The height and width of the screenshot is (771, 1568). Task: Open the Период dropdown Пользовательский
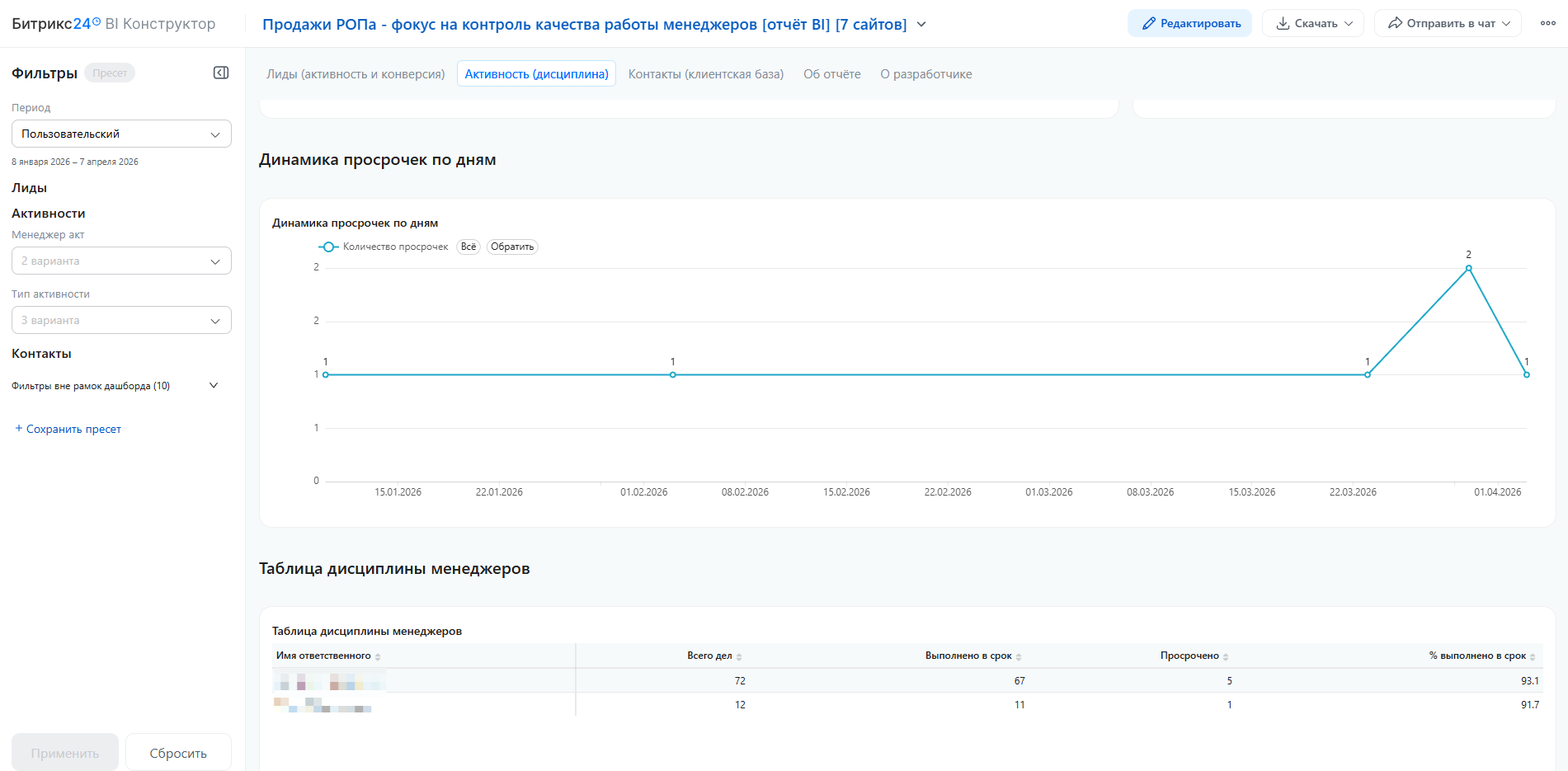(121, 134)
